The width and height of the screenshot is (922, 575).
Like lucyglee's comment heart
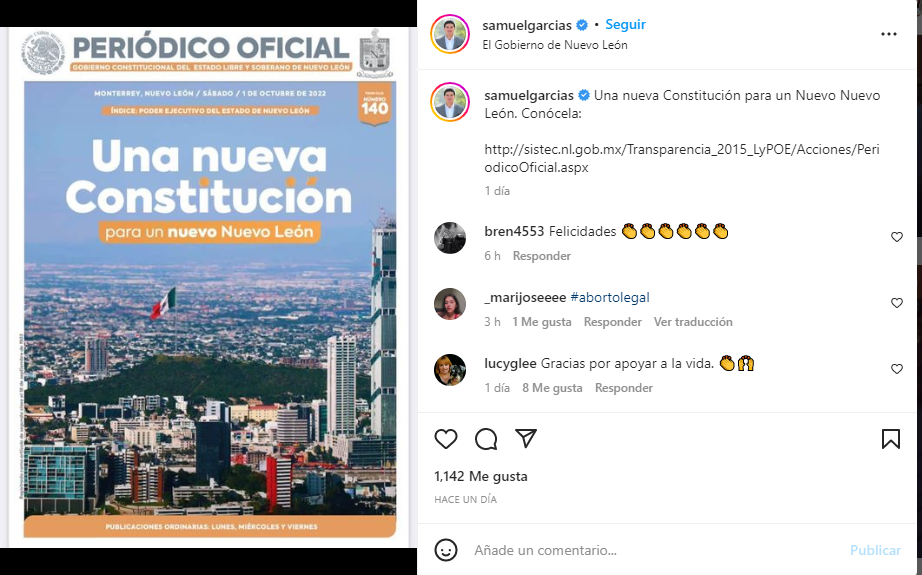(x=897, y=369)
